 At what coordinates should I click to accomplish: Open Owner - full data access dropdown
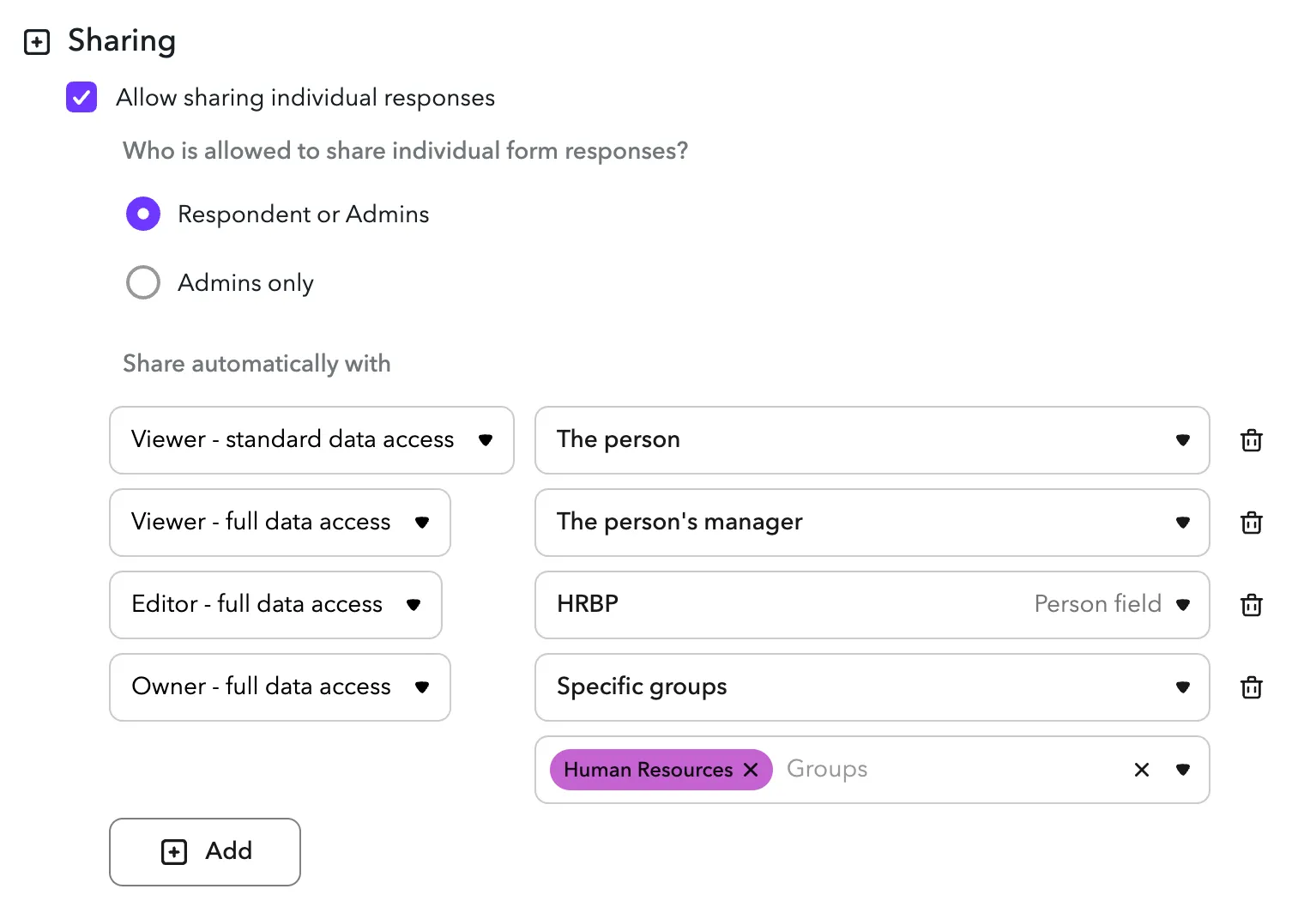(x=280, y=687)
